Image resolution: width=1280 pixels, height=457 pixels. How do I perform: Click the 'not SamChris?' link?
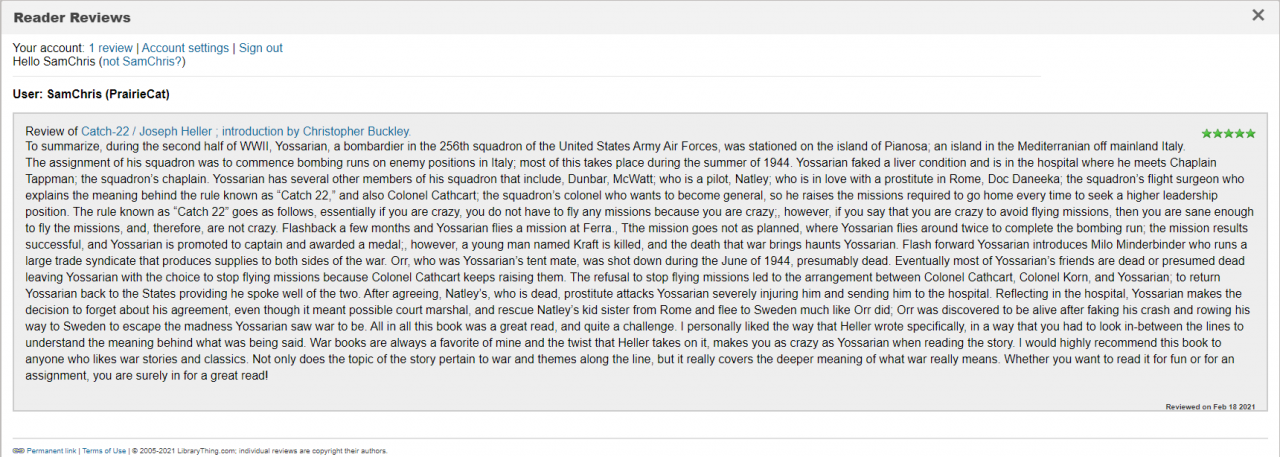click(x=142, y=62)
